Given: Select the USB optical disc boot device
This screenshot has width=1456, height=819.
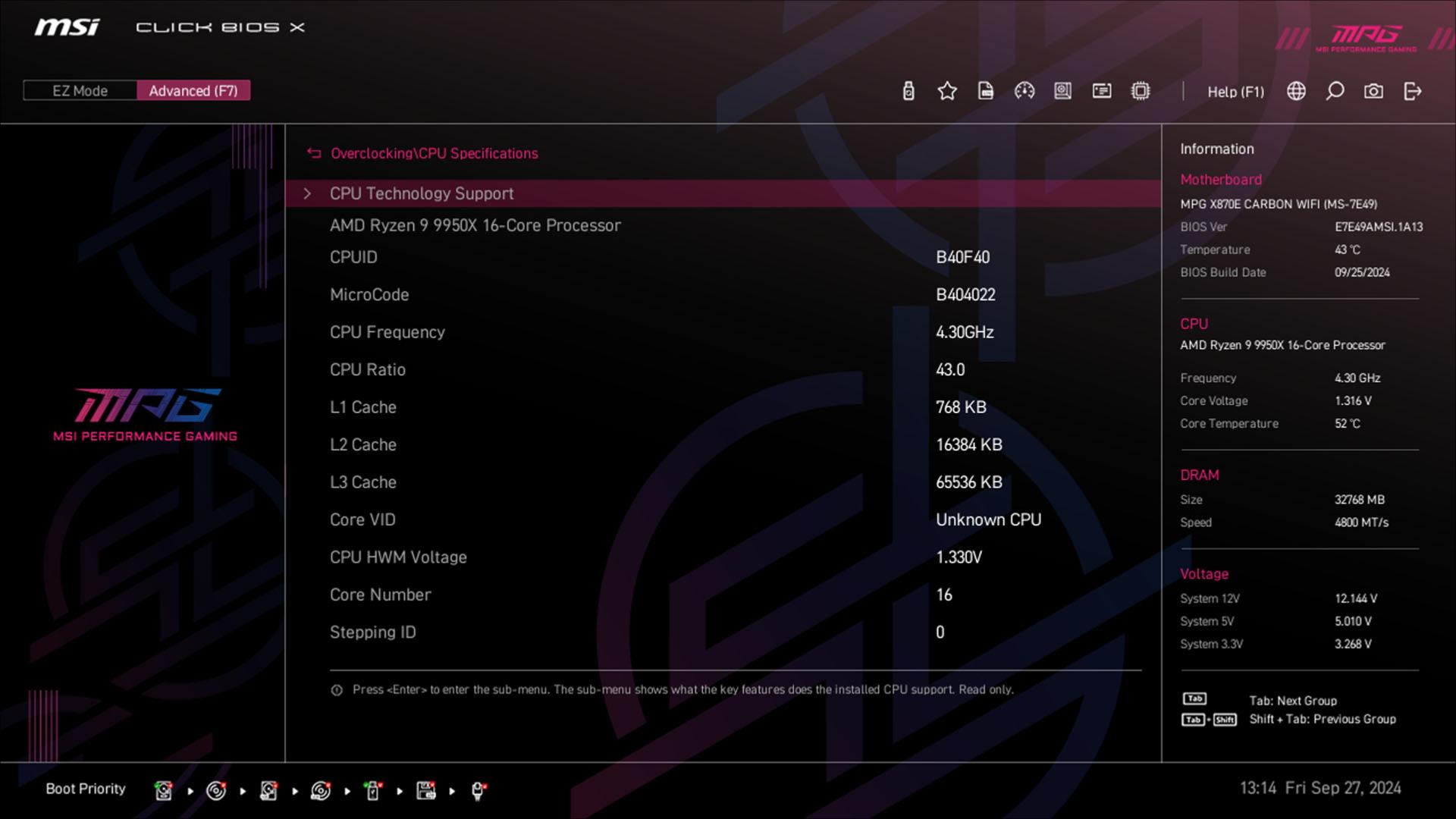Looking at the screenshot, I should click(321, 791).
